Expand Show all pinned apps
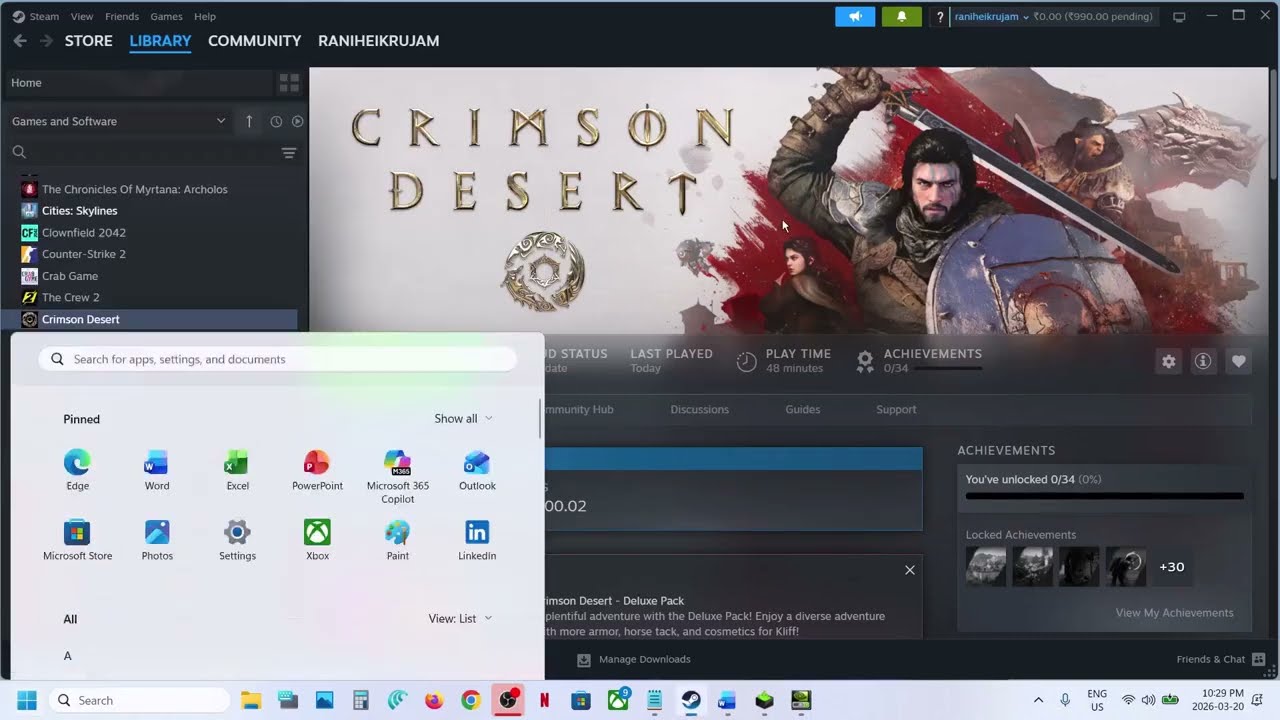The height and width of the screenshot is (720, 1280). (463, 419)
